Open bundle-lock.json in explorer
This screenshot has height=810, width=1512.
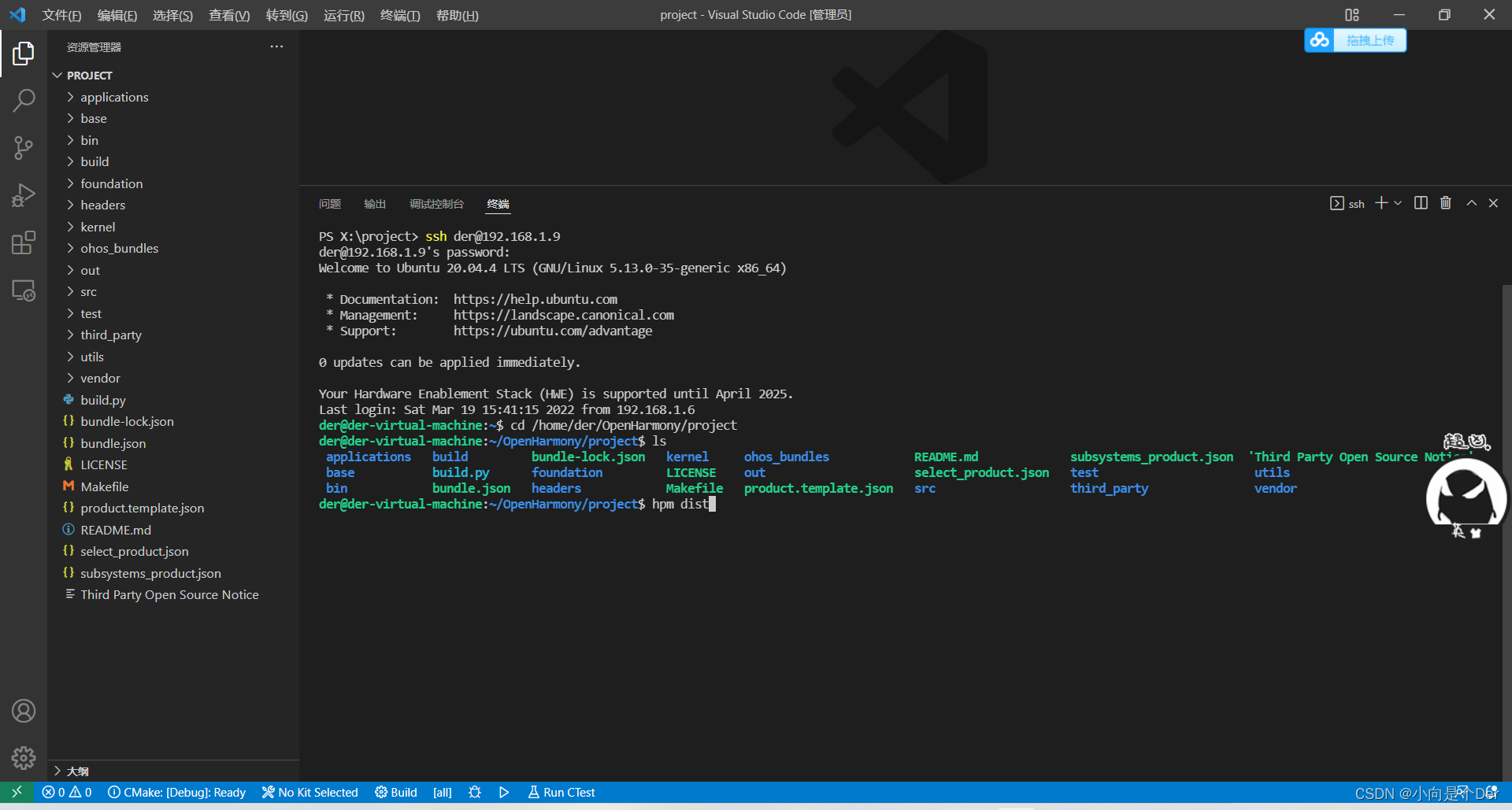coord(173,421)
